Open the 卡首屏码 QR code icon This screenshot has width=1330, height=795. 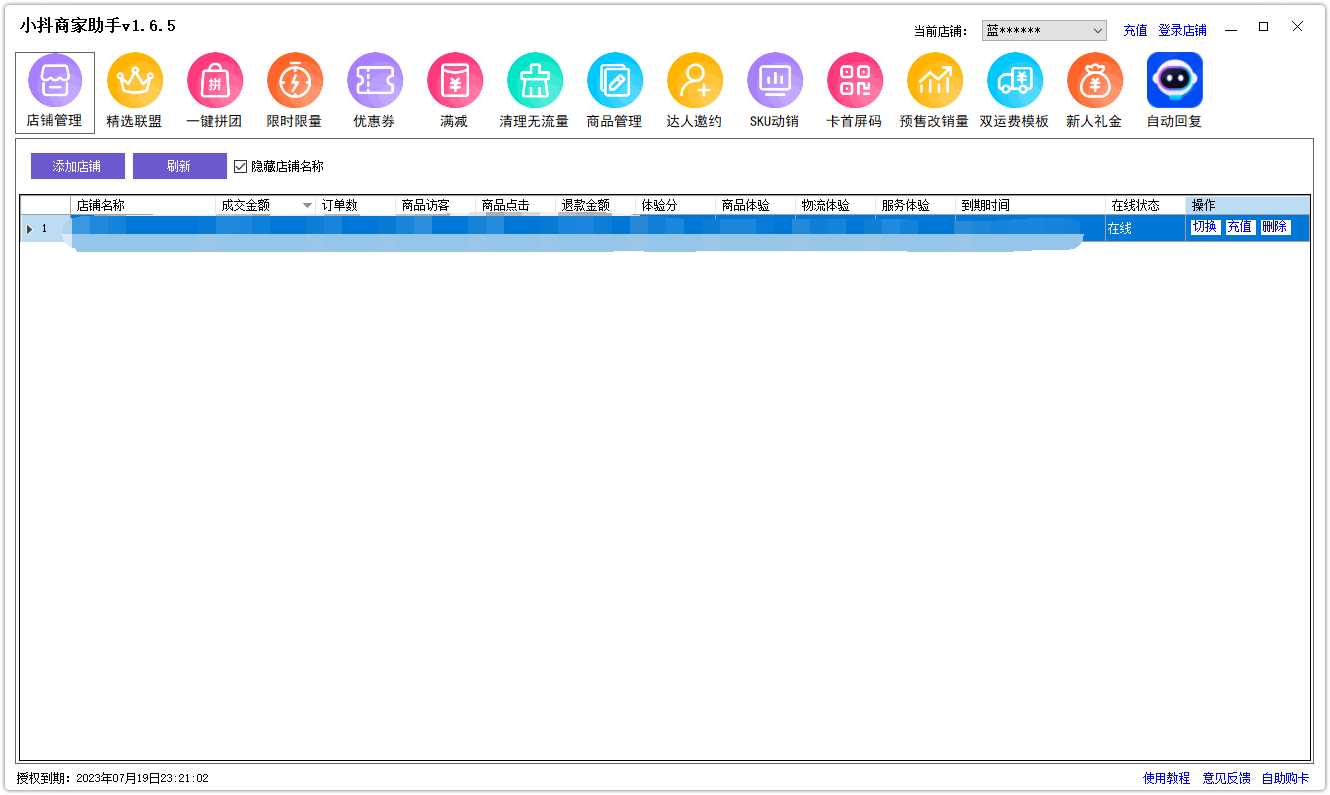pos(855,81)
